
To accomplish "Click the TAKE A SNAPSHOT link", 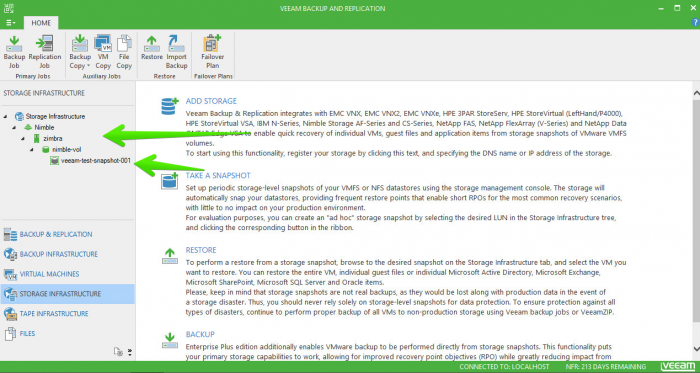I will coord(218,176).
